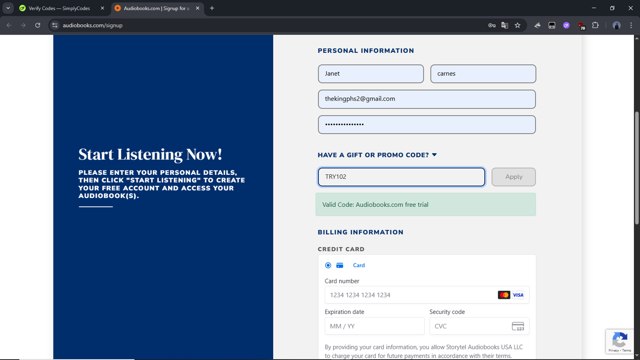Reload the current page

38,25
